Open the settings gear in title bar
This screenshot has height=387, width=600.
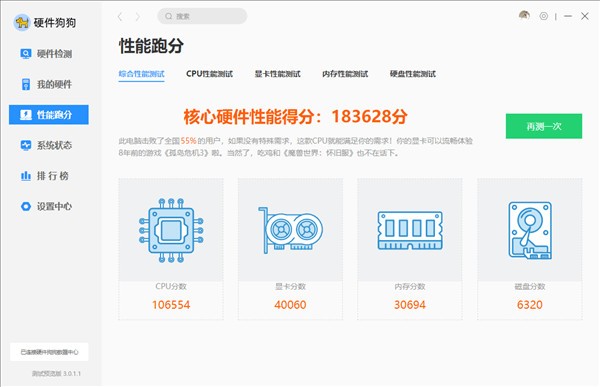pyautogui.click(x=544, y=16)
